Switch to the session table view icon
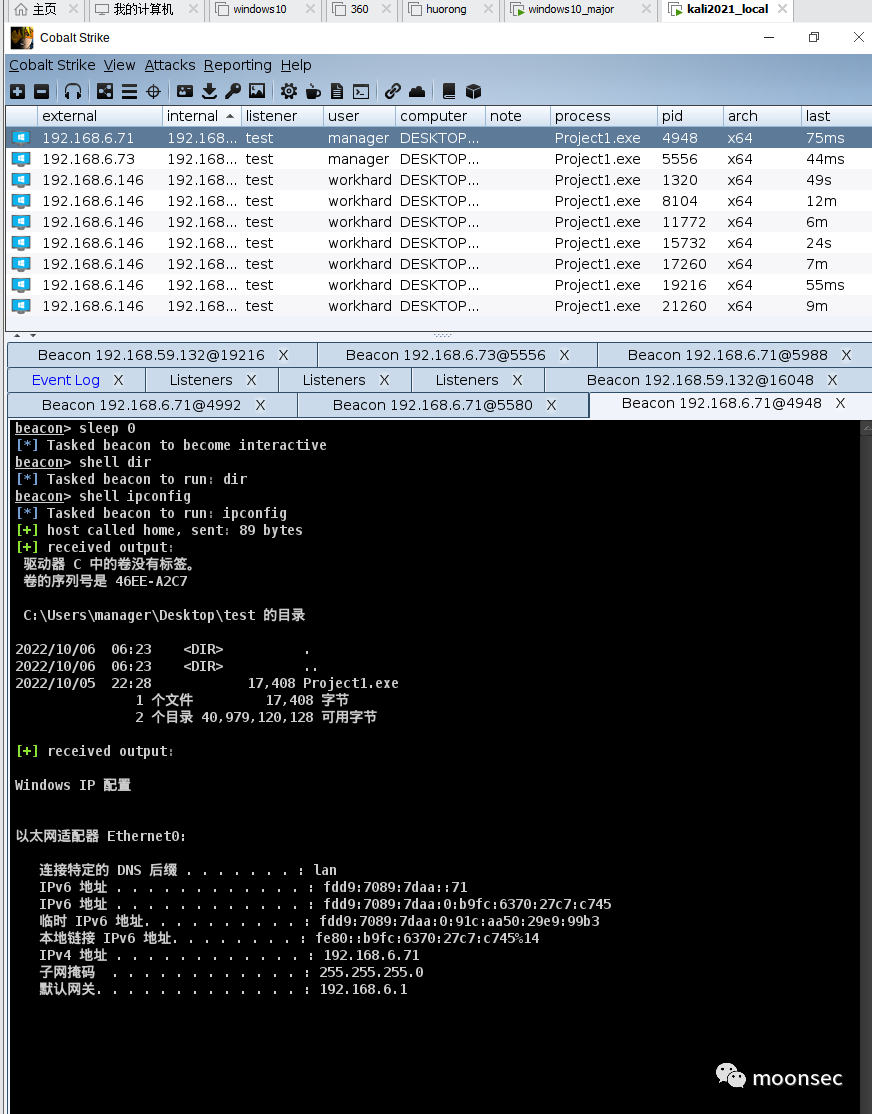The height and width of the screenshot is (1114, 872). pos(129,91)
